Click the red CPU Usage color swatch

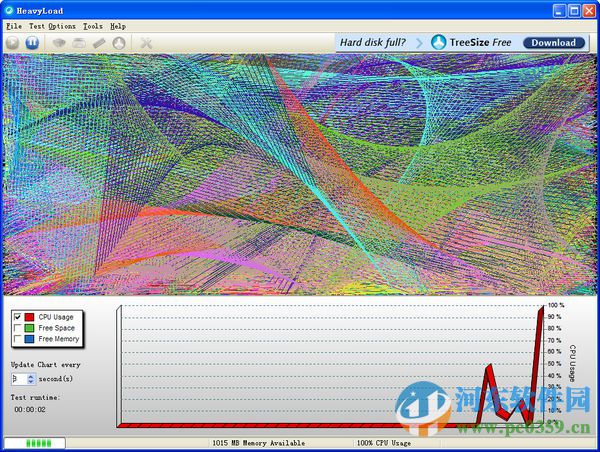coord(29,317)
